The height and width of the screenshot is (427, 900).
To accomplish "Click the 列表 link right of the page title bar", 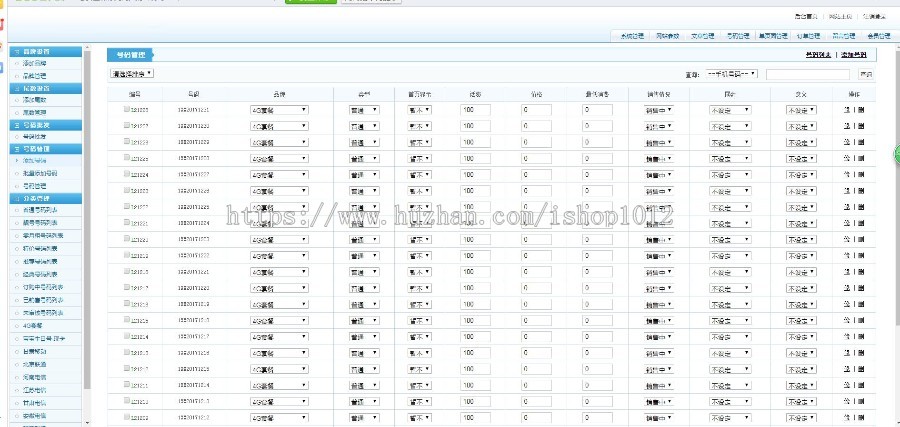I will [x=818, y=55].
